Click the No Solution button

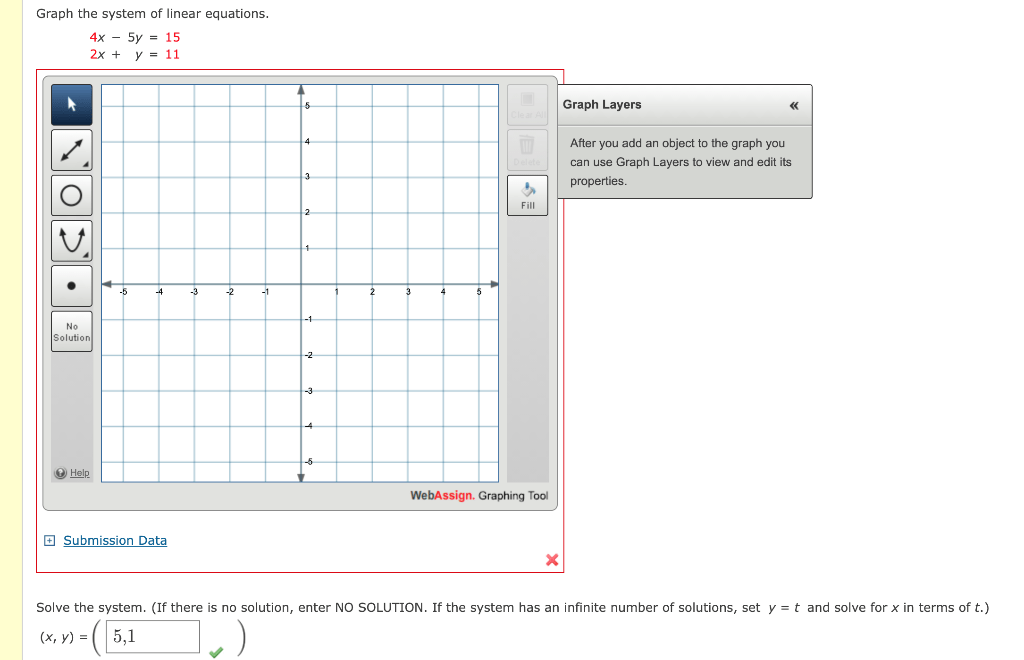(x=71, y=332)
